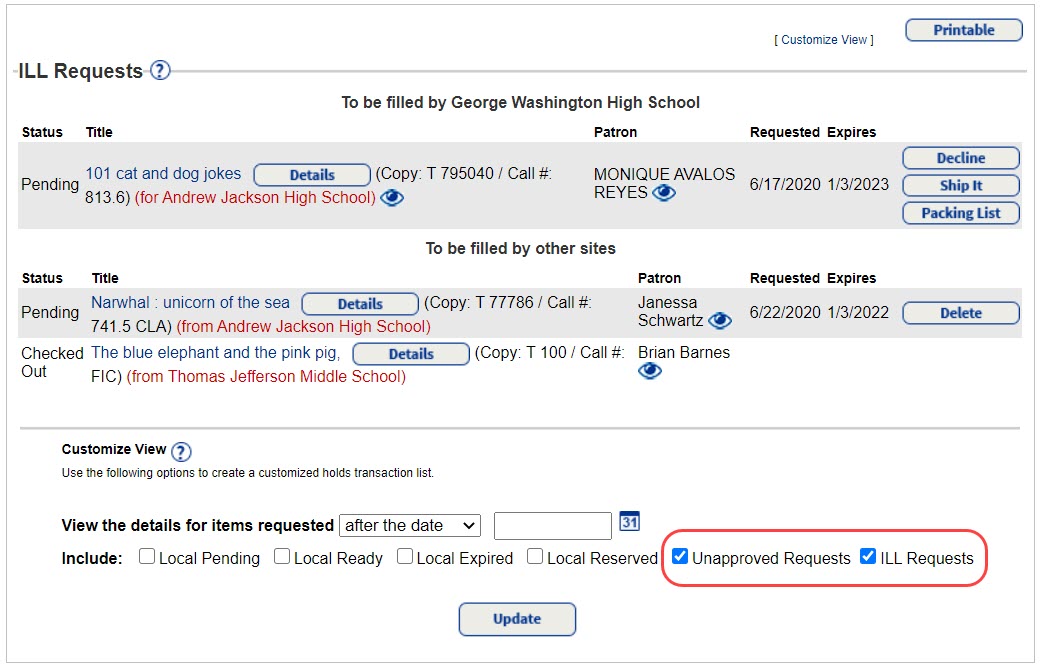Open help for ILL Requests section

[x=160, y=70]
